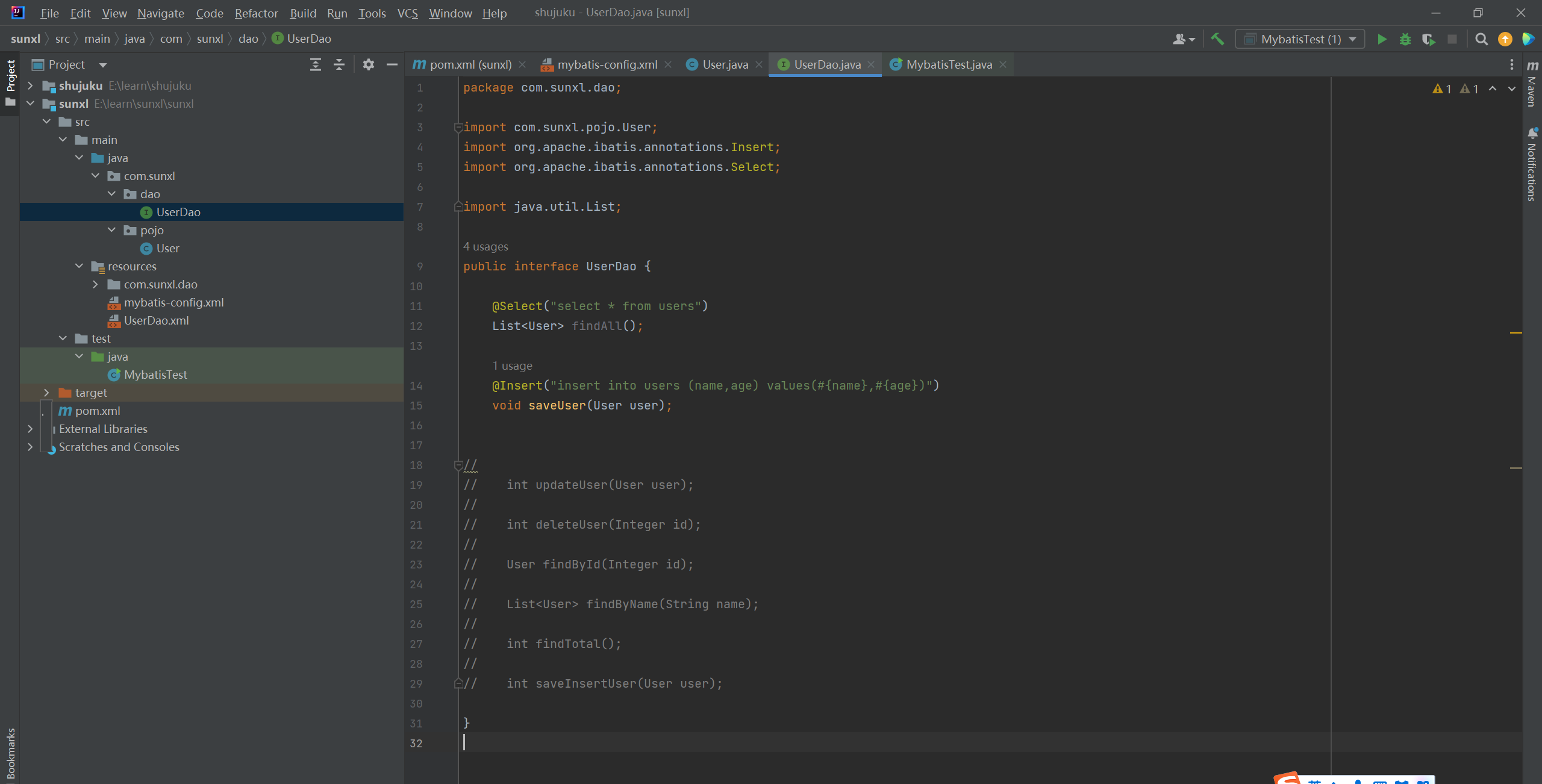
Task: Click yellow warning stripe marker on scrollbar
Action: tap(1515, 332)
